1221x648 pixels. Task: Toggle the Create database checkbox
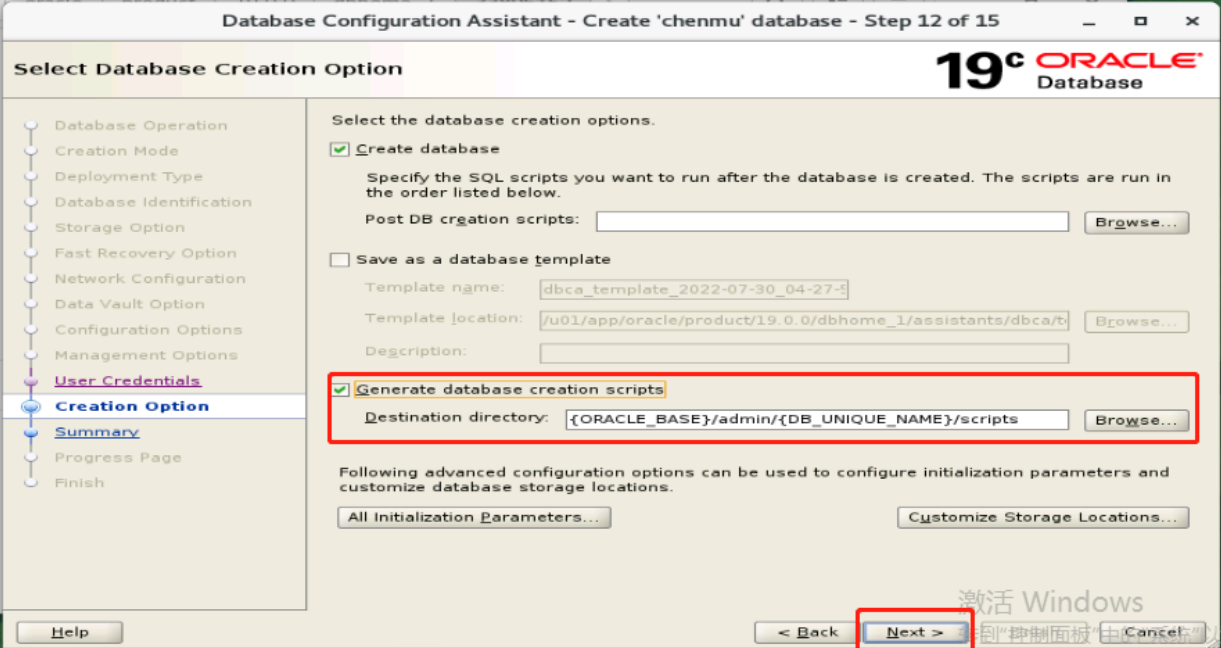[x=340, y=149]
